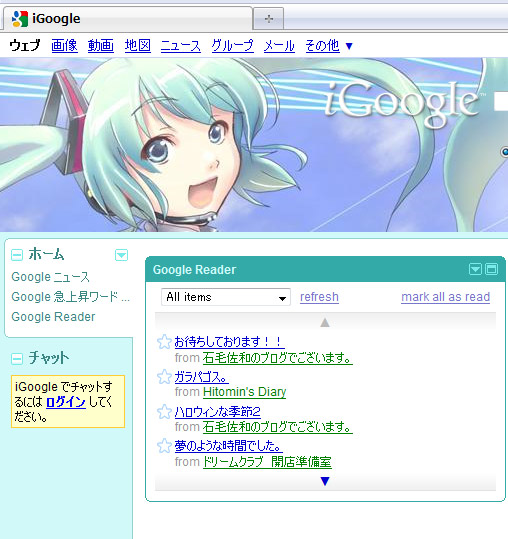Star the 夢のような時間でした item

point(164,446)
